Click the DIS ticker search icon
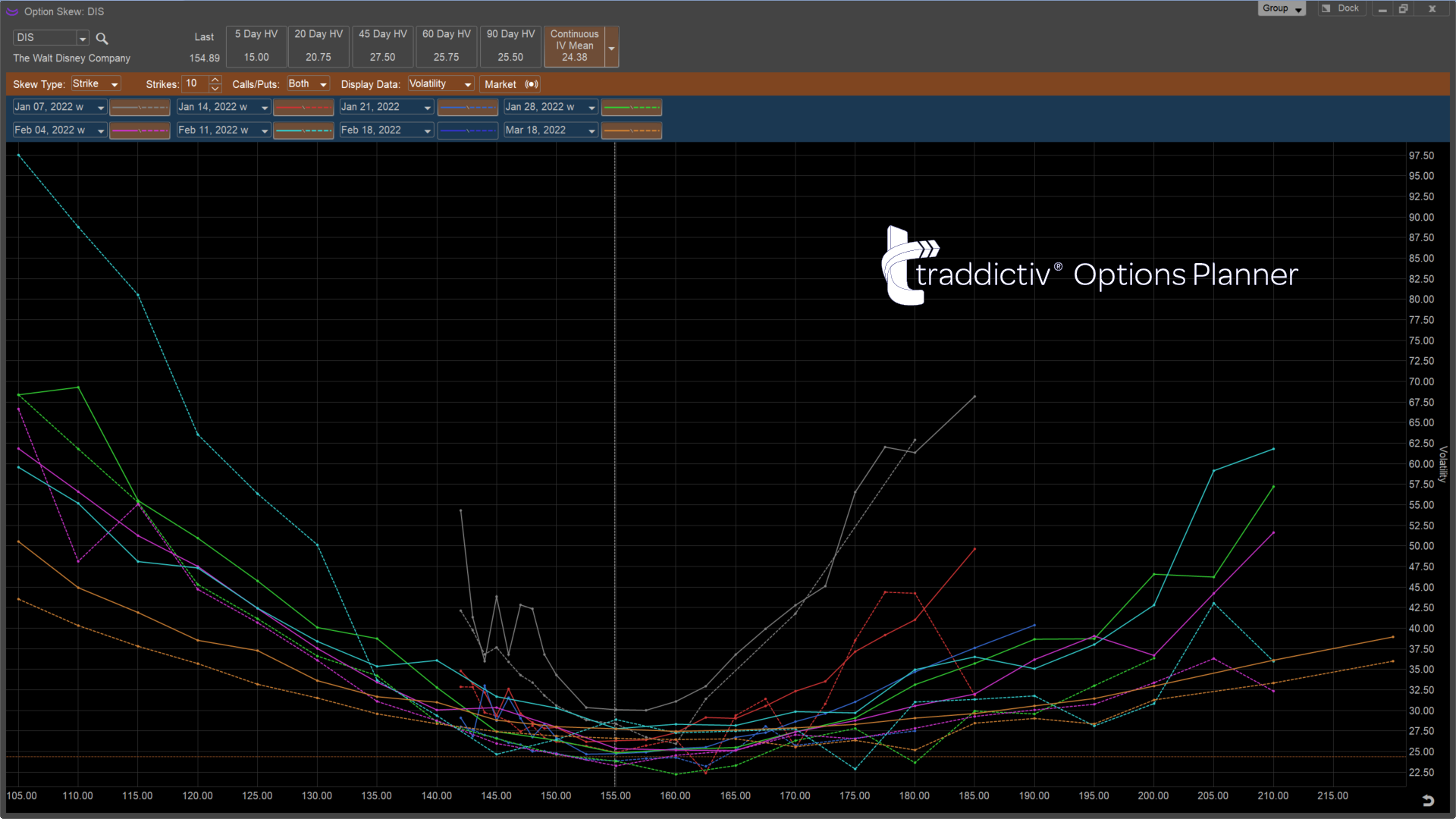 (x=102, y=38)
